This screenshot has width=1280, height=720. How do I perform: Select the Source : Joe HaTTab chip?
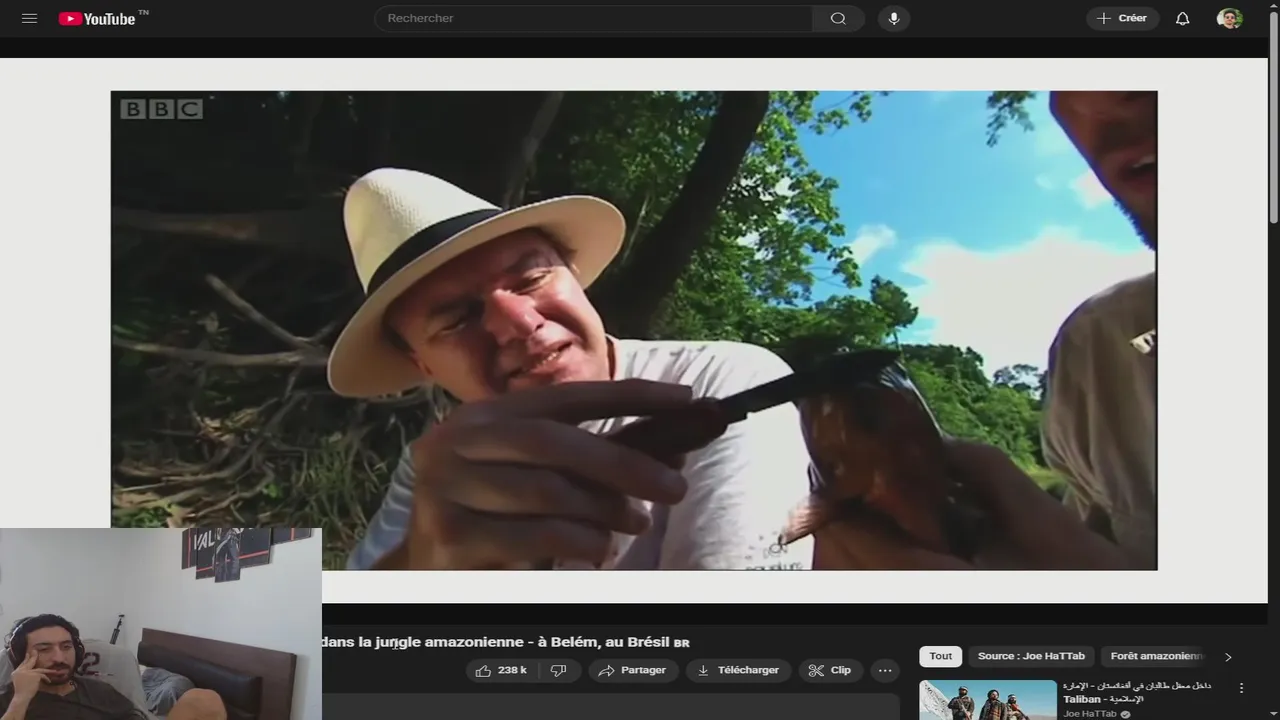(1031, 656)
